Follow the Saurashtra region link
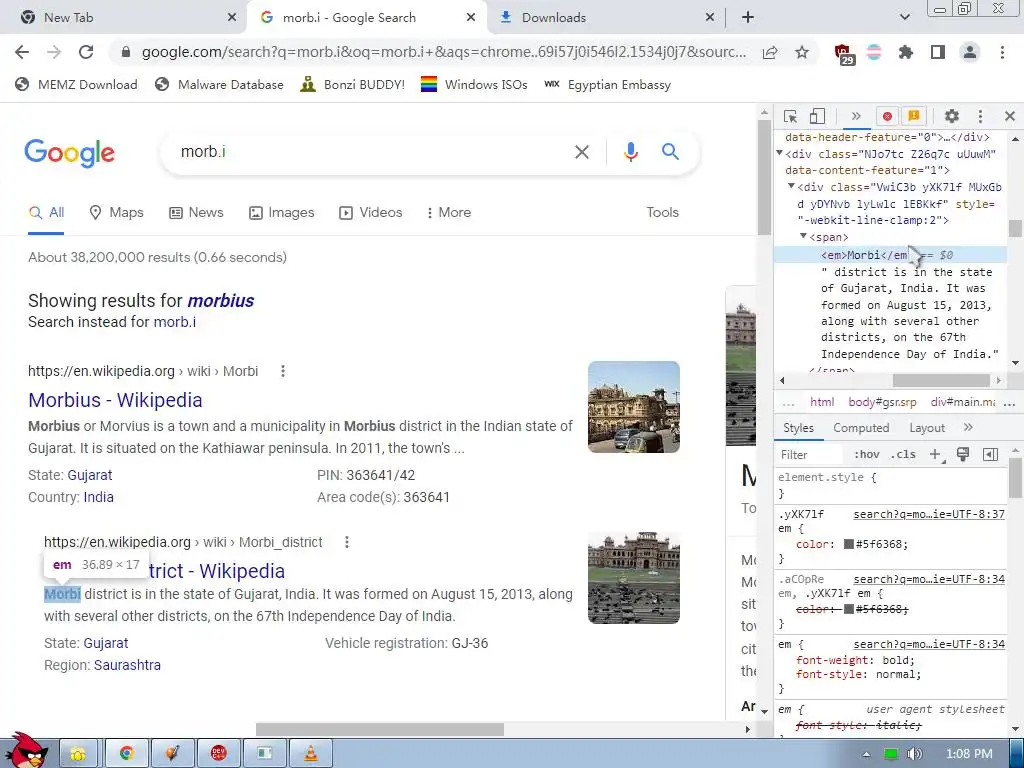The height and width of the screenshot is (768, 1024). click(x=127, y=665)
